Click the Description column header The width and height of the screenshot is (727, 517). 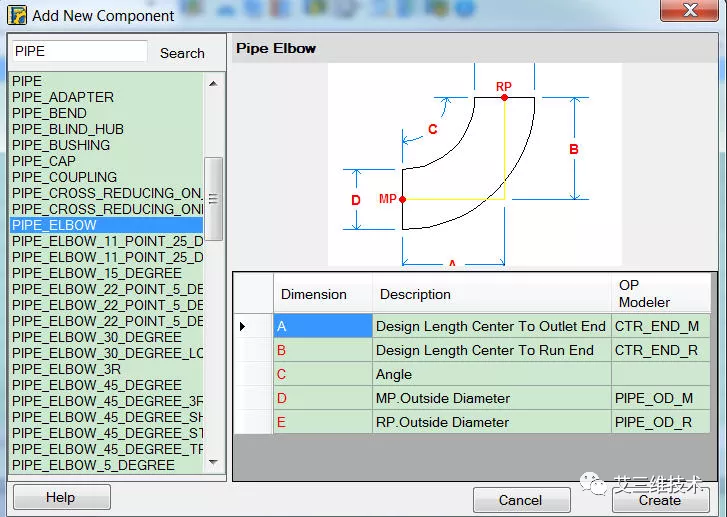tap(415, 294)
